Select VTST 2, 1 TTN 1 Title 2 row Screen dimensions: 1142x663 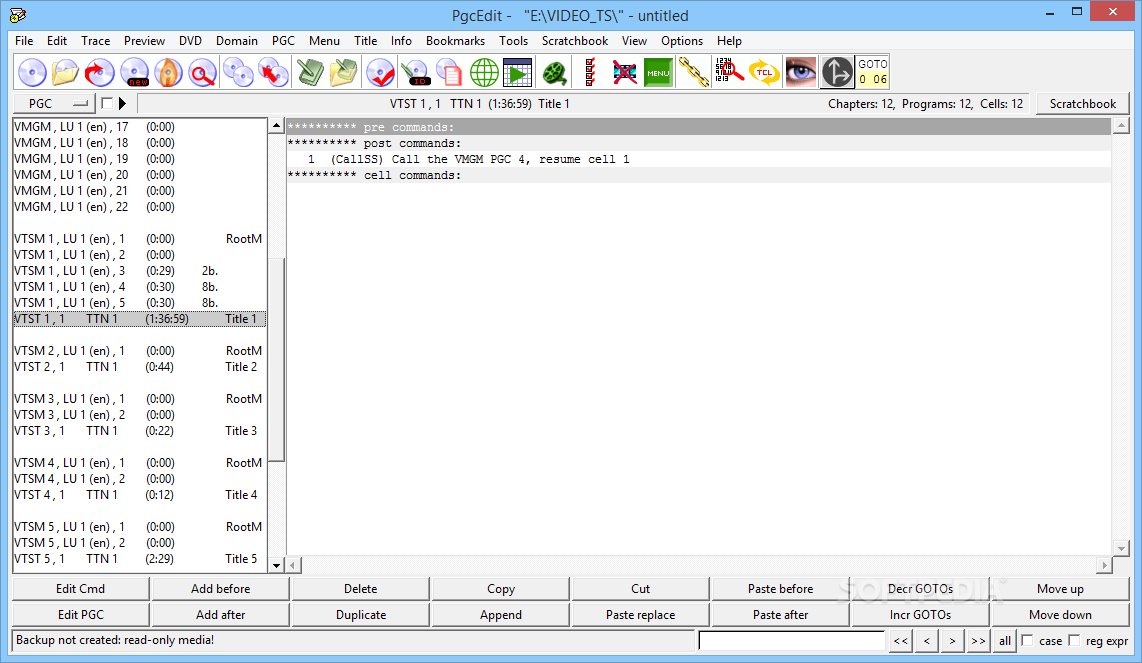tap(140, 366)
